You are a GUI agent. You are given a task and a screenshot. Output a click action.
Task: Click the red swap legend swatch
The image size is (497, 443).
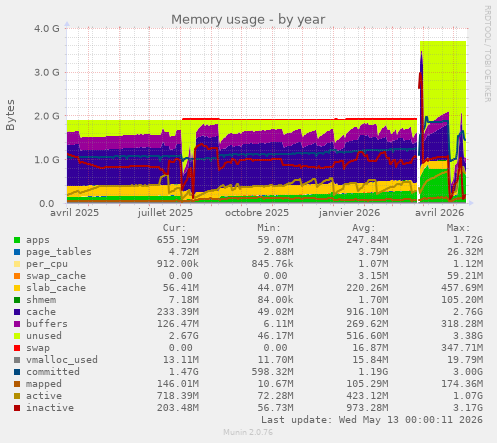click(17, 348)
